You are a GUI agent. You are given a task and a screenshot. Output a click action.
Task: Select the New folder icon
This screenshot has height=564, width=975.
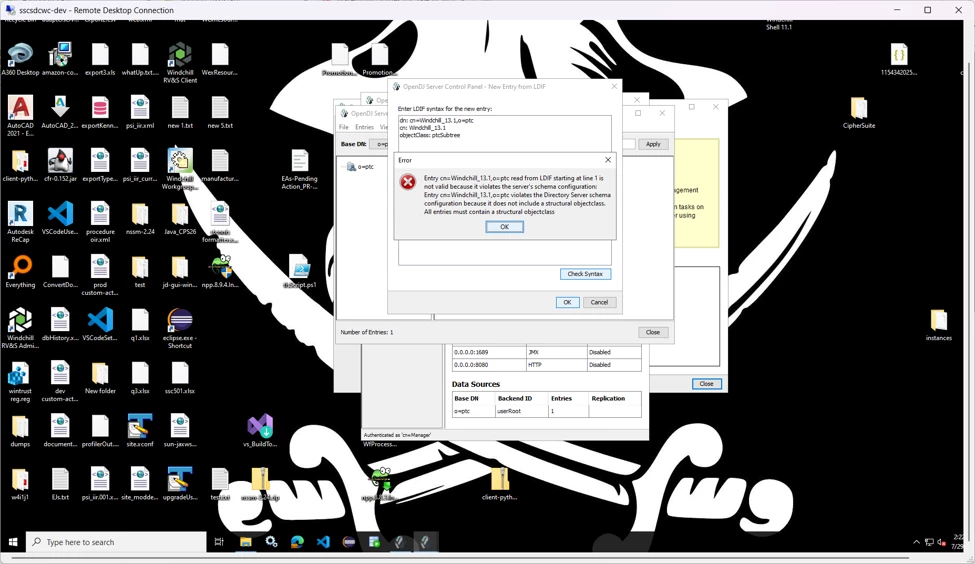(x=99, y=378)
